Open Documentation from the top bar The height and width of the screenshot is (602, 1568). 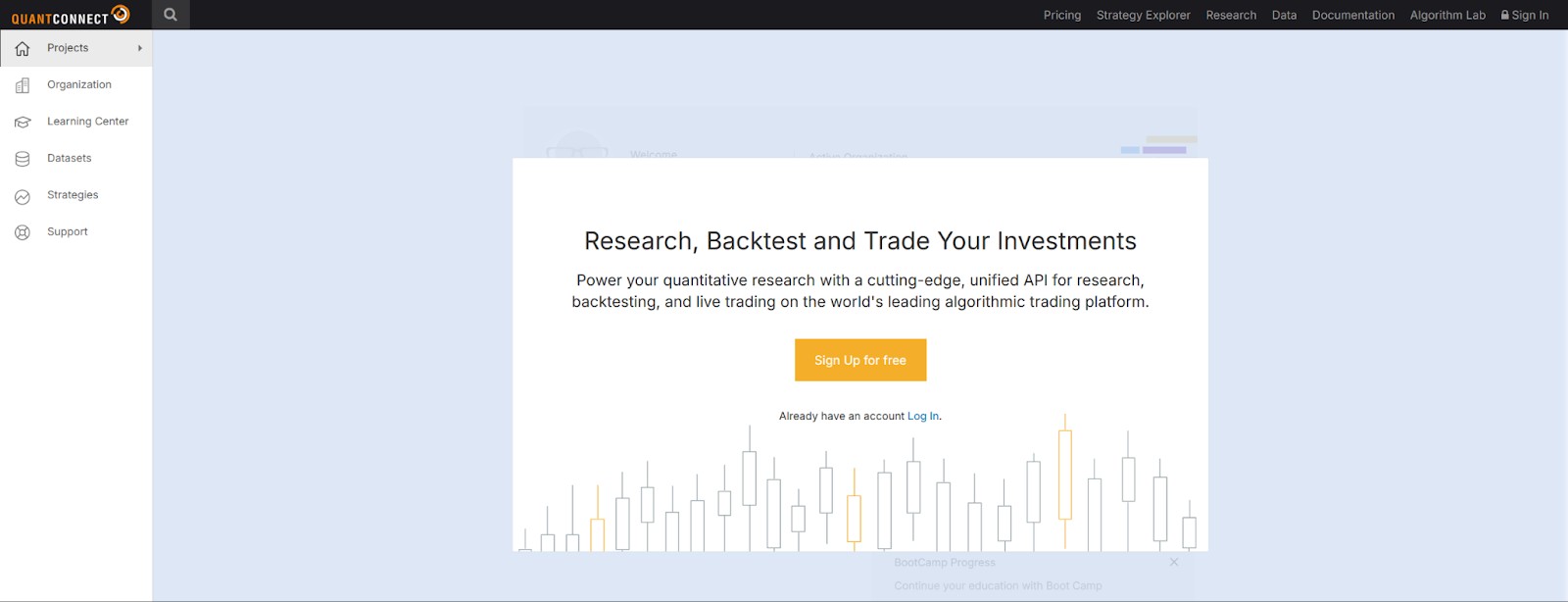click(1352, 15)
